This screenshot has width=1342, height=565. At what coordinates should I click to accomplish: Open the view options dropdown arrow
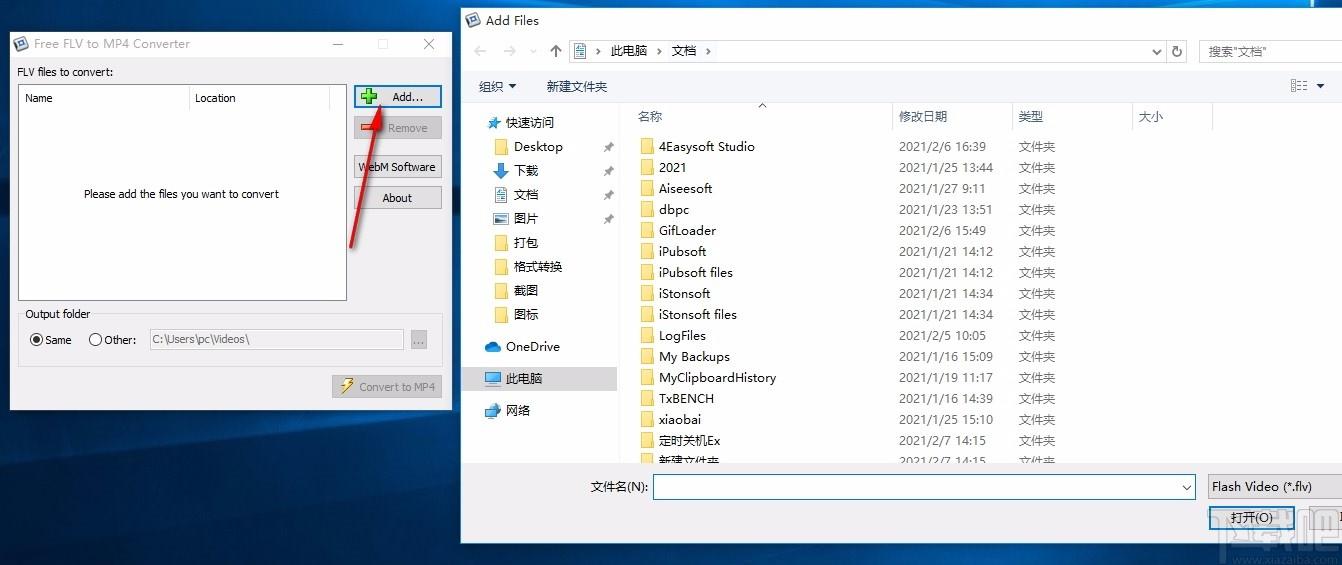[x=1321, y=86]
